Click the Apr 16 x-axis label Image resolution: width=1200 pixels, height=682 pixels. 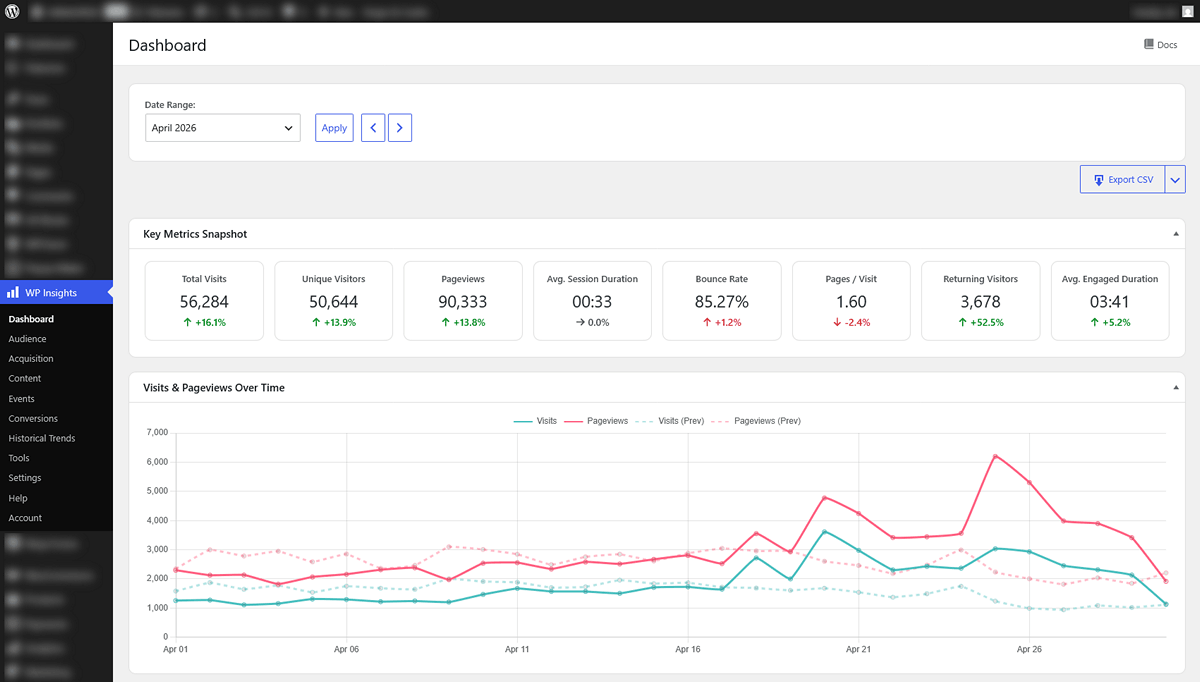[688, 649]
